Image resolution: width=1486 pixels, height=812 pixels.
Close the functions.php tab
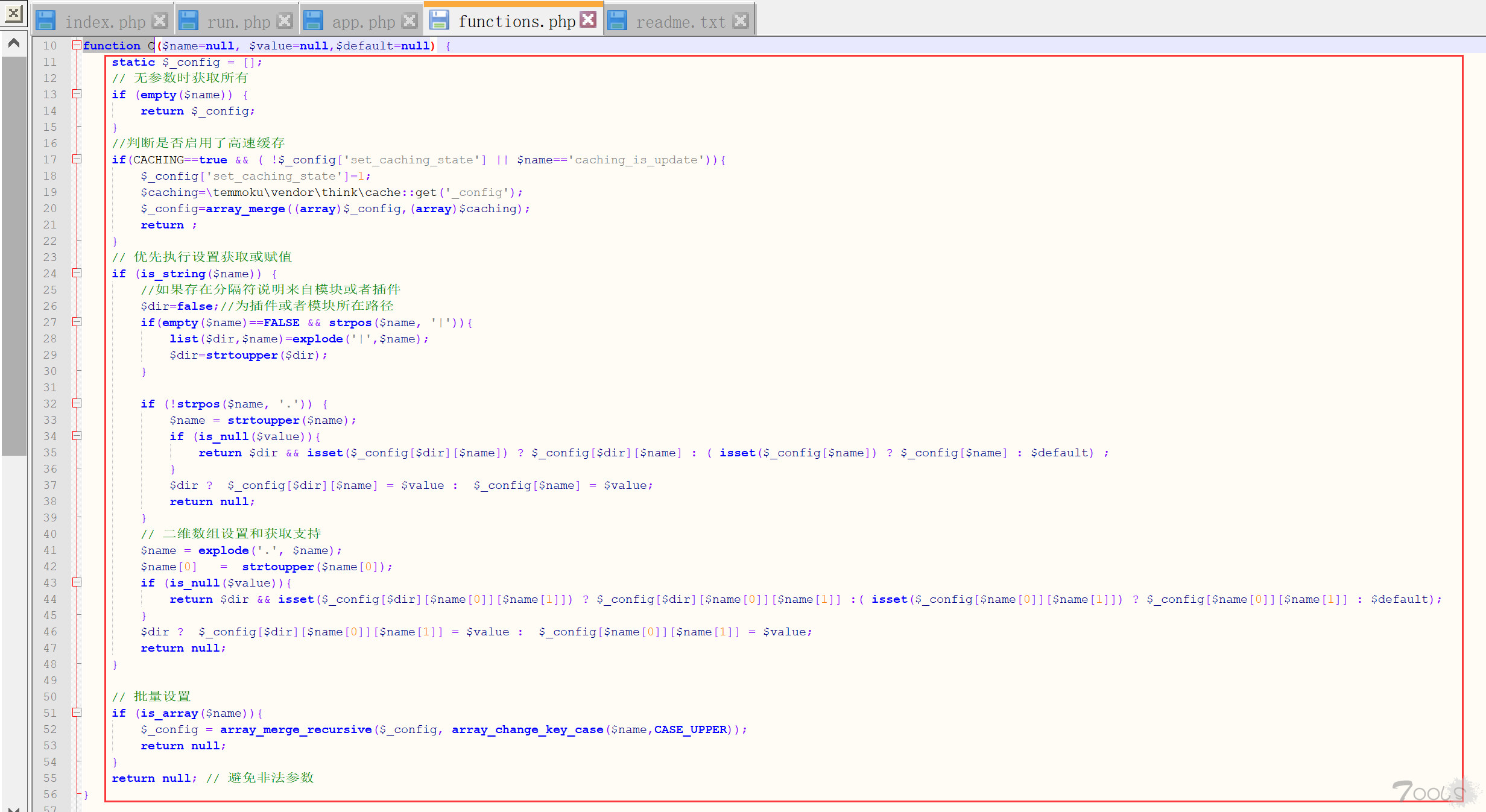coord(589,20)
